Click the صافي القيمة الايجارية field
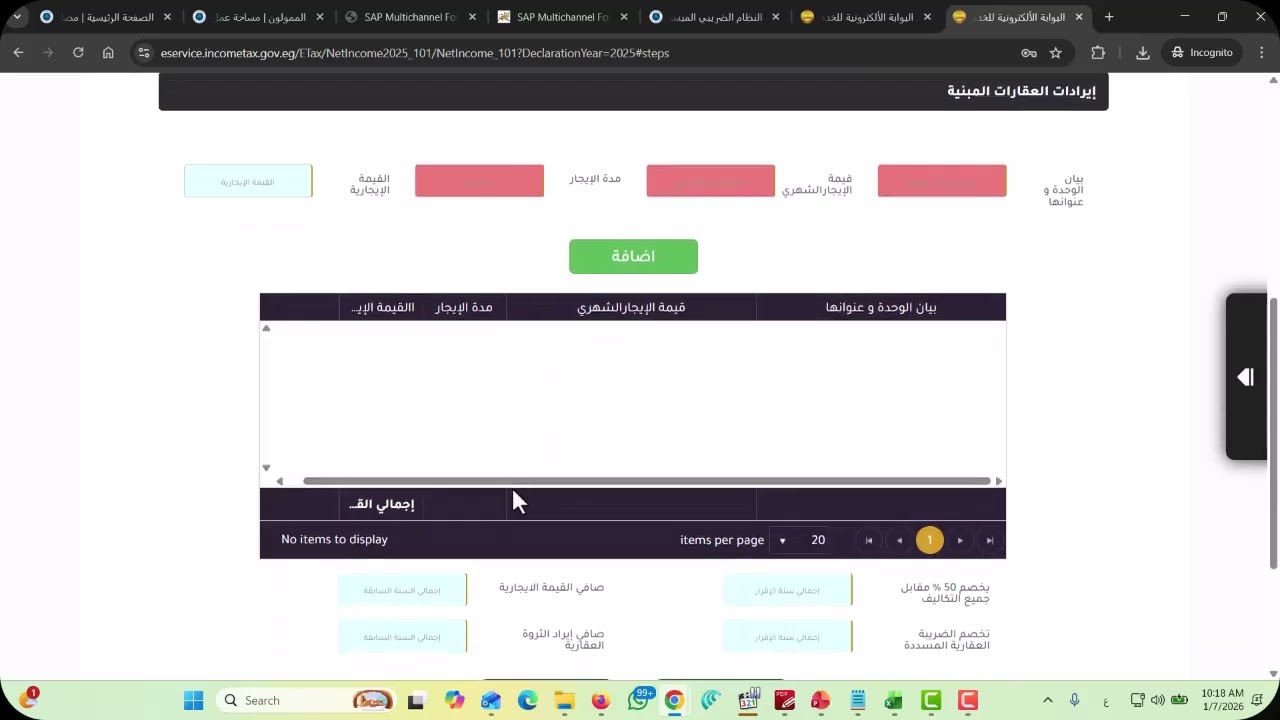This screenshot has width=1280, height=720. pos(402,590)
